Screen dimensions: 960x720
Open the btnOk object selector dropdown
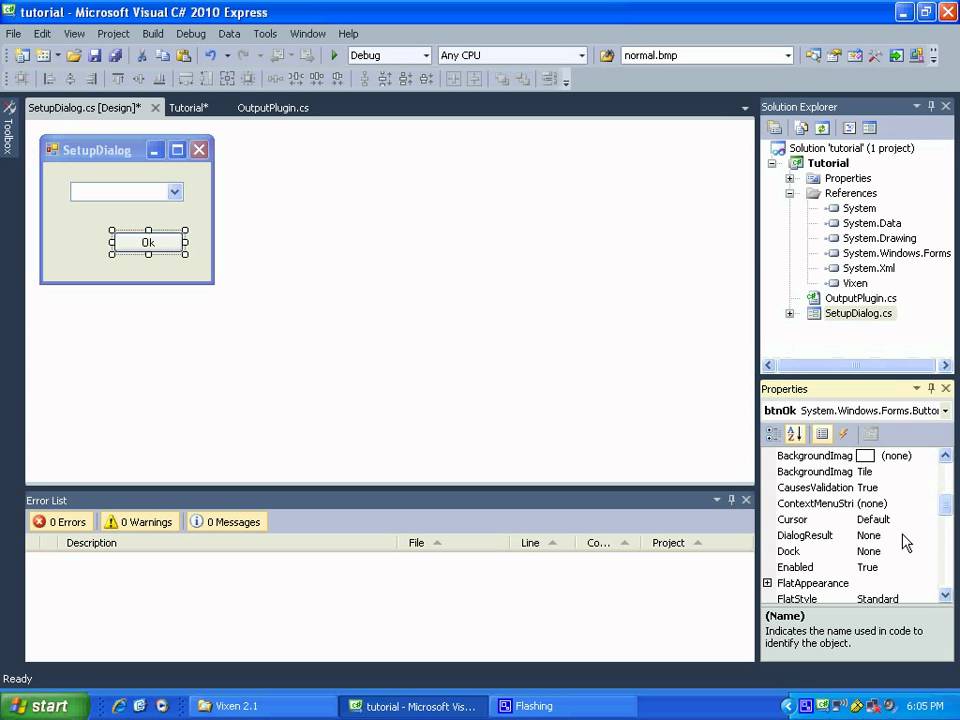(945, 411)
